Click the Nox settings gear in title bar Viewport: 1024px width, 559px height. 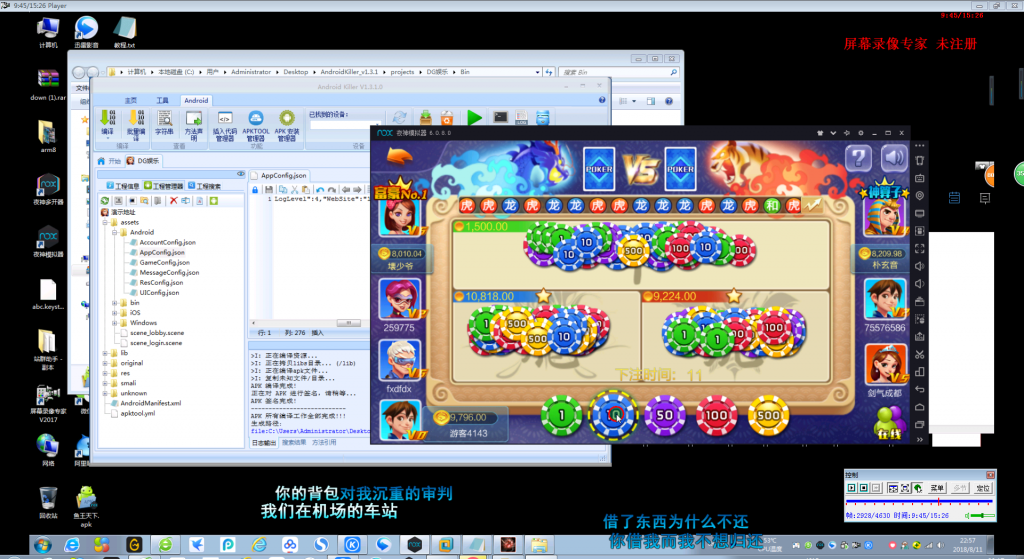(x=860, y=133)
